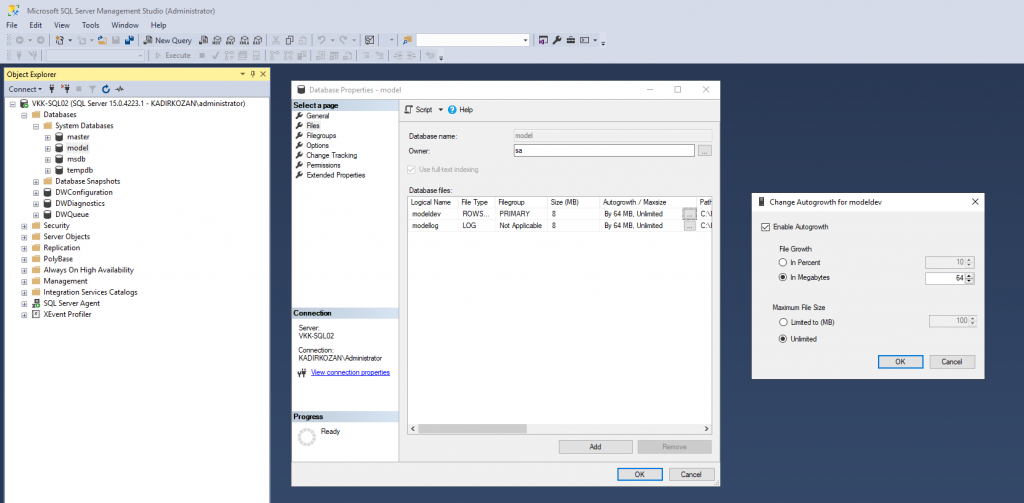
Task: Refresh the Object Explorer tree
Action: point(105,89)
